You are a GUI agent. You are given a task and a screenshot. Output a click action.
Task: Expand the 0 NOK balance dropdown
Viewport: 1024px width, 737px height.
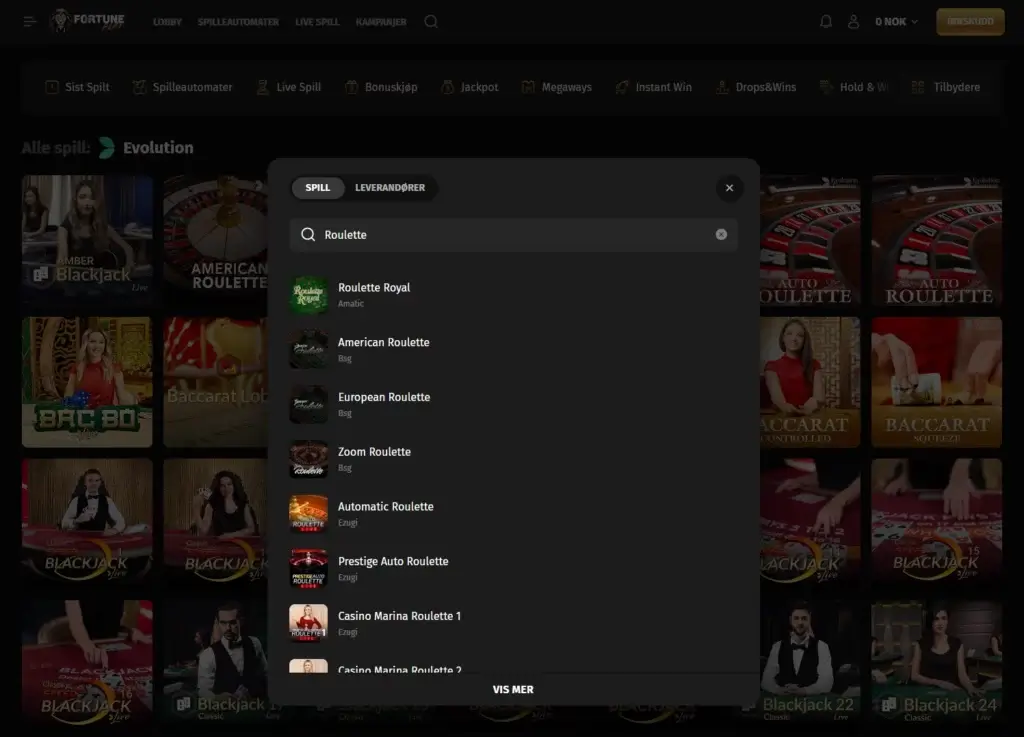point(897,22)
